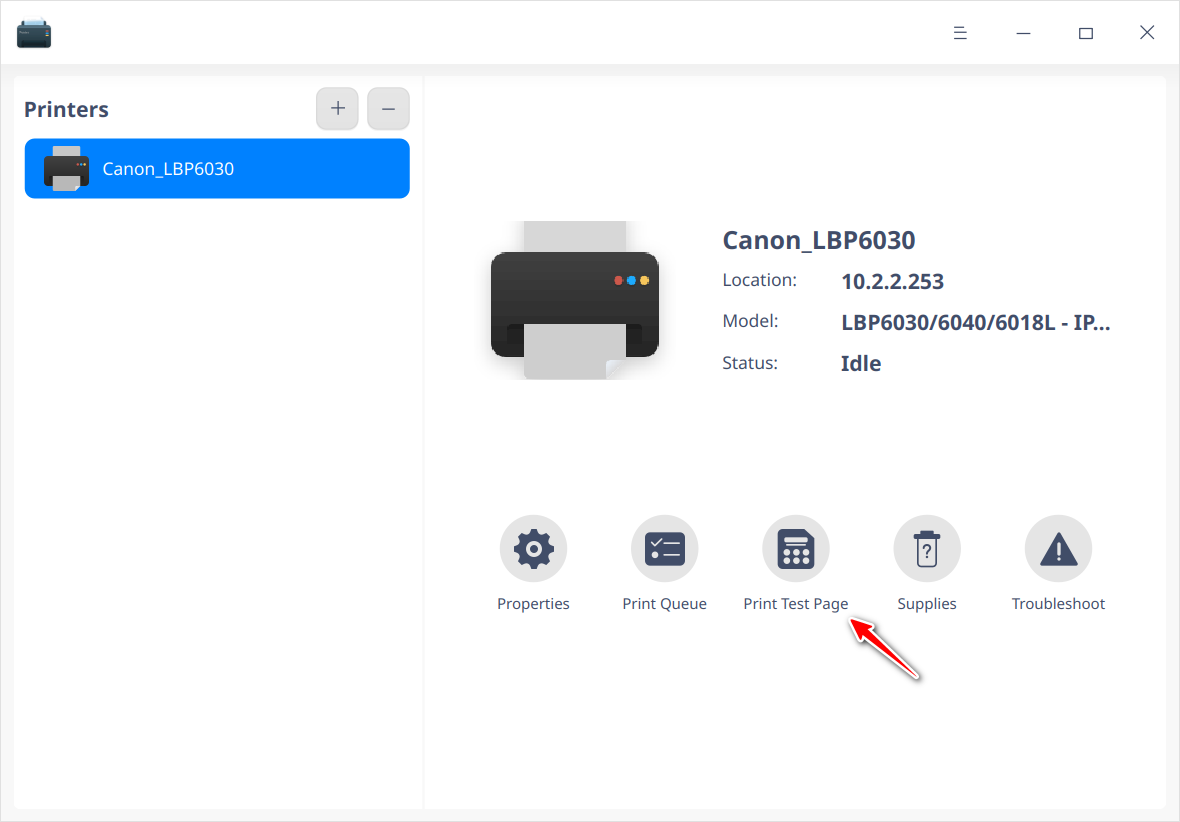1180x822 pixels.
Task: Click the Idle status value
Action: pyautogui.click(x=861, y=364)
